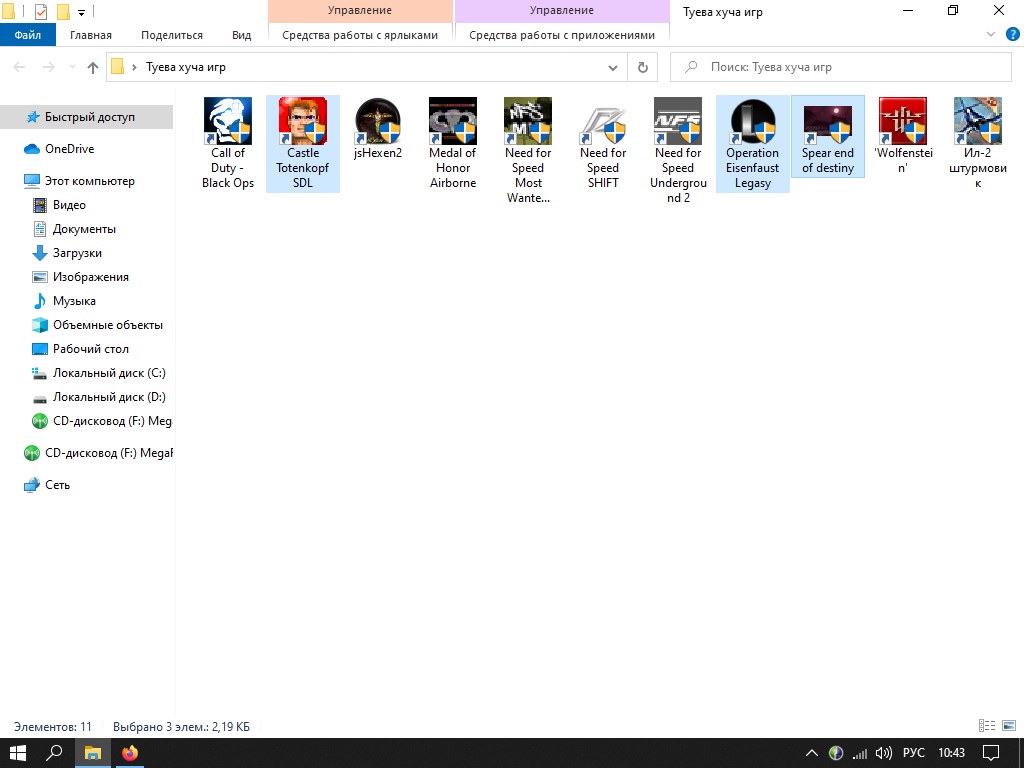Image resolution: width=1024 pixels, height=768 pixels.
Task: Open the Главная ribbon tab
Action: [91, 35]
